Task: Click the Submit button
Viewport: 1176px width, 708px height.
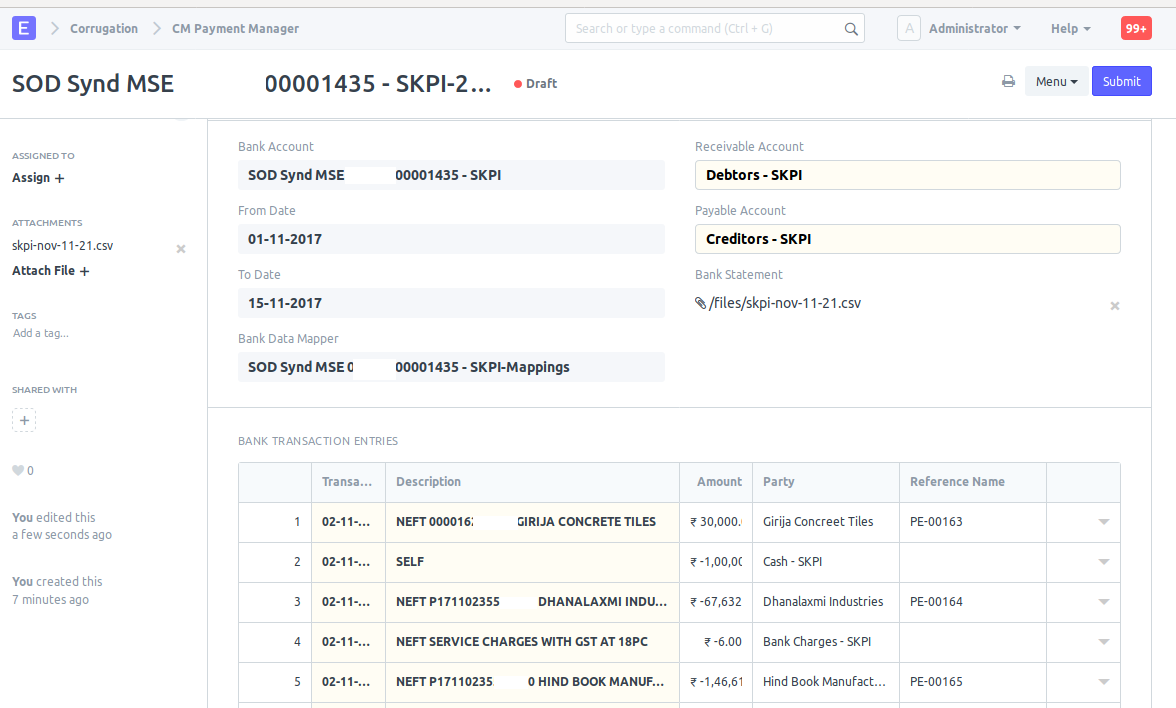Action: point(1121,81)
